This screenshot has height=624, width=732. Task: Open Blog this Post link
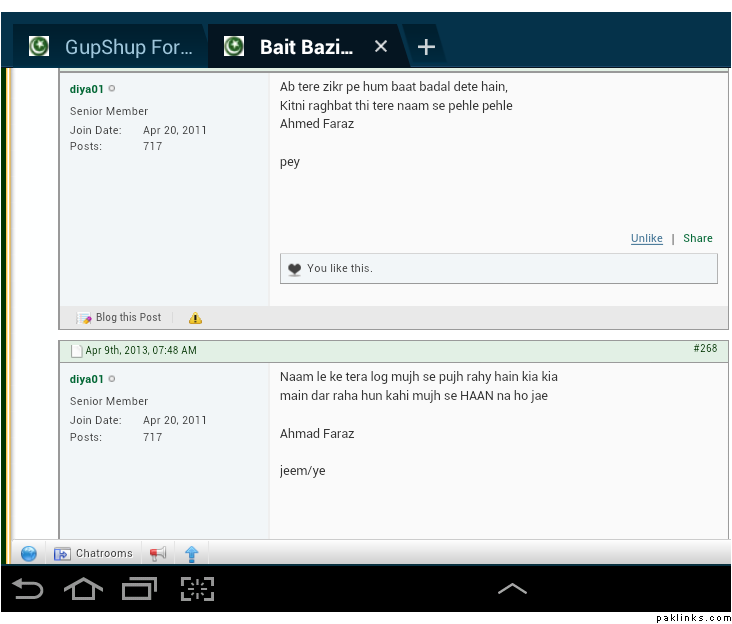click(x=127, y=318)
